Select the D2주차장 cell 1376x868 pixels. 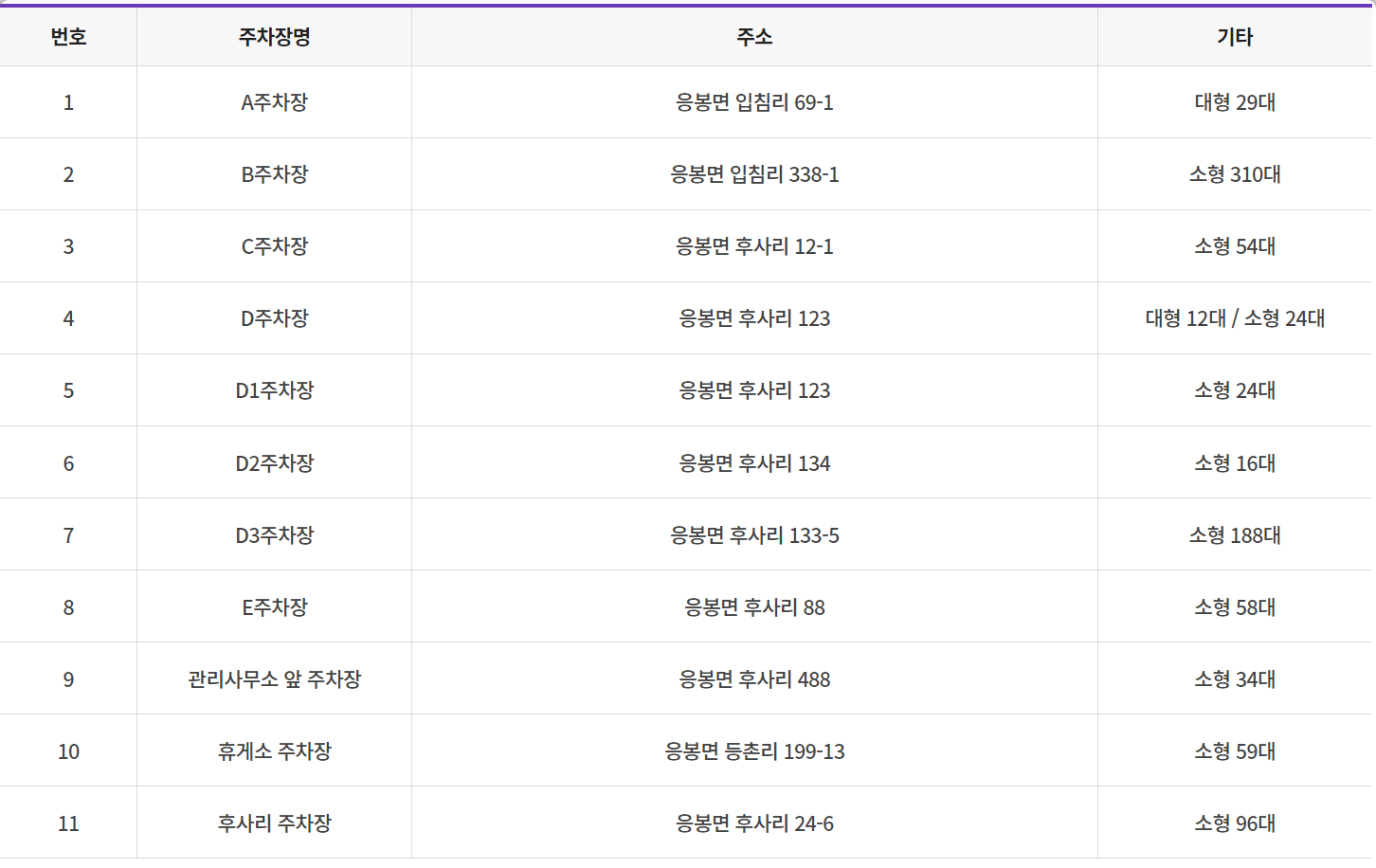(x=275, y=463)
